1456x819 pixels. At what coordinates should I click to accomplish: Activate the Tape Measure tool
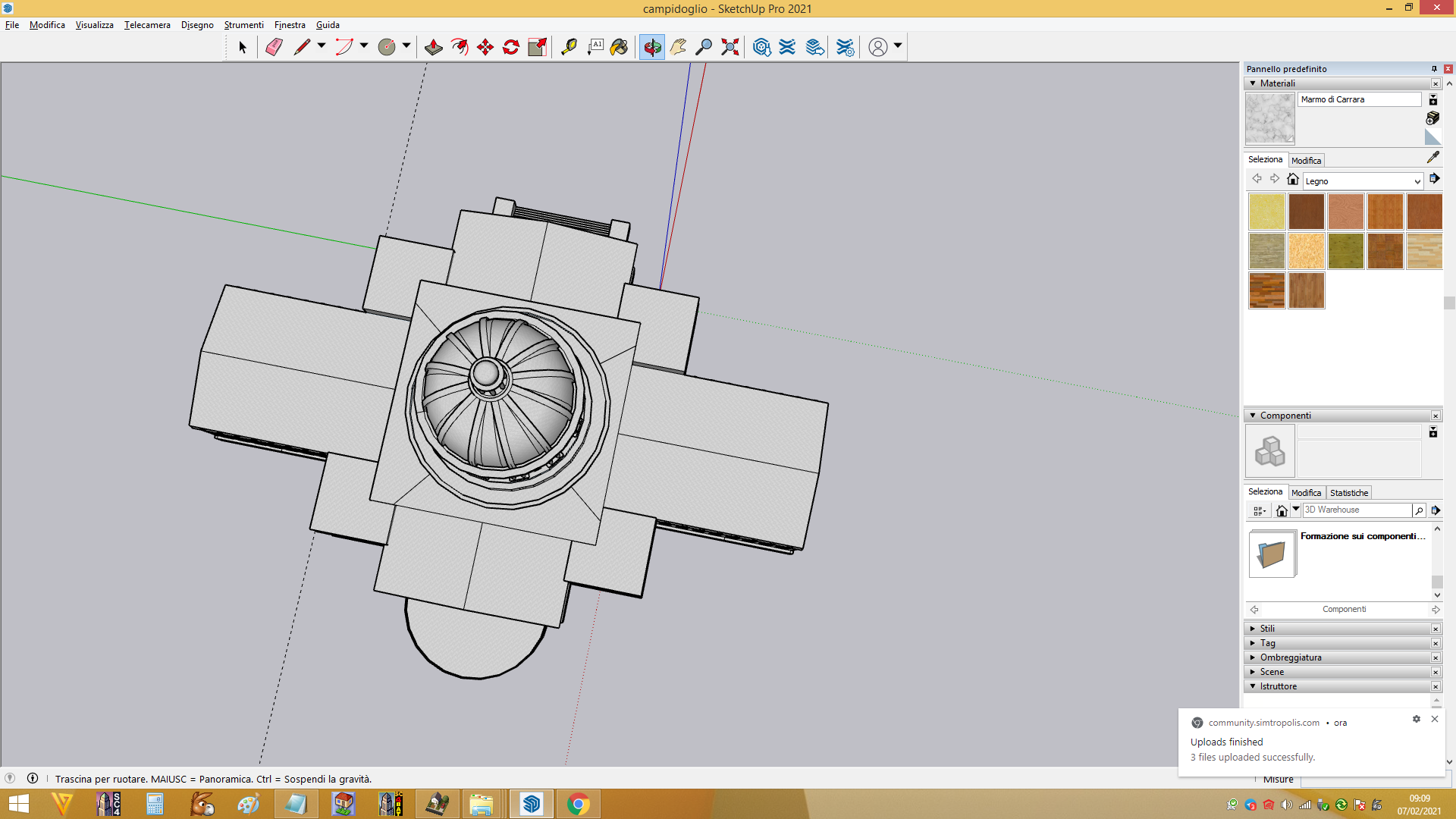coord(569,47)
